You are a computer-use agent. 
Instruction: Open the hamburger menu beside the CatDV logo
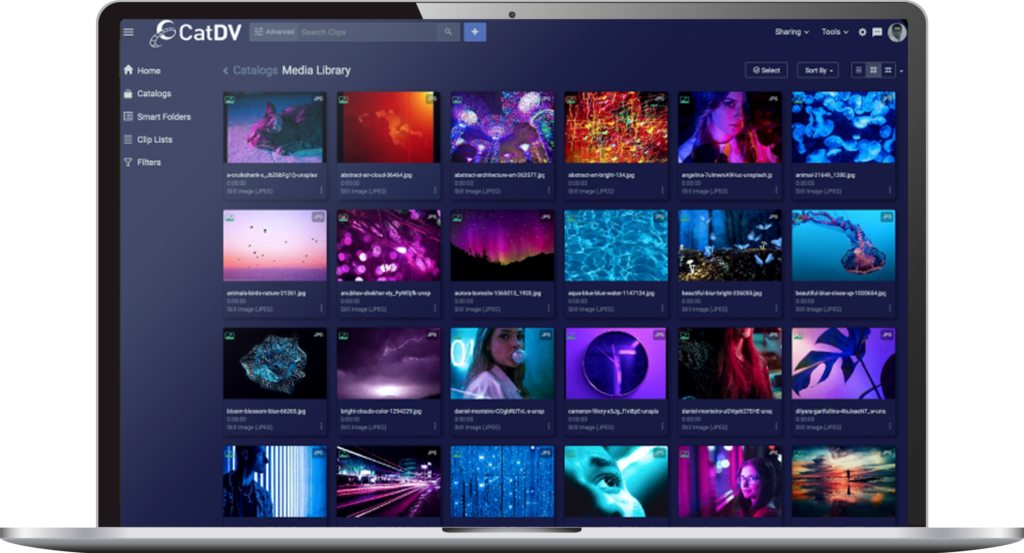pos(128,32)
